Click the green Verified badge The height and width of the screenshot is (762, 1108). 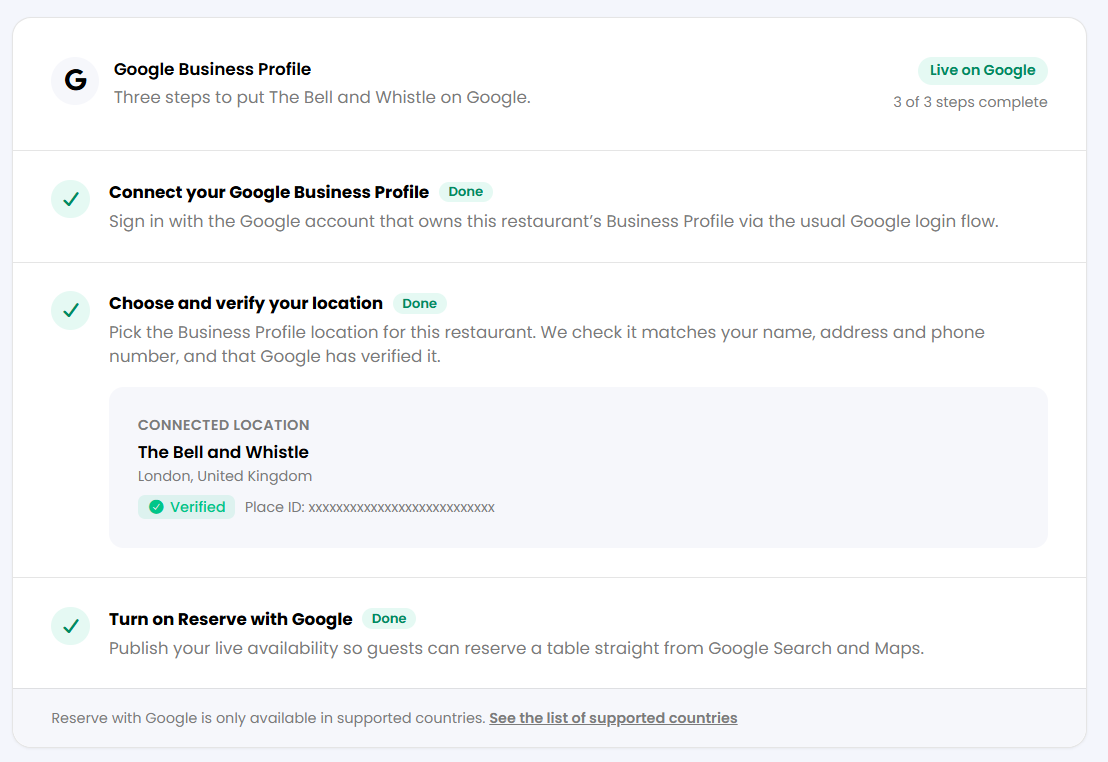click(x=187, y=507)
